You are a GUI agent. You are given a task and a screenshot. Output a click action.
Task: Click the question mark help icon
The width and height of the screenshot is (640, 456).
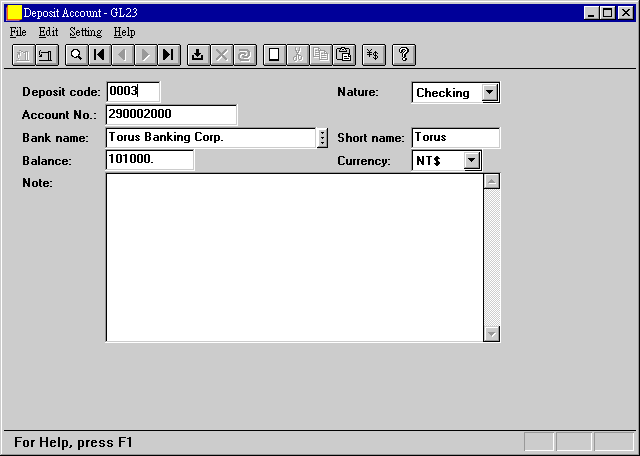(x=404, y=55)
